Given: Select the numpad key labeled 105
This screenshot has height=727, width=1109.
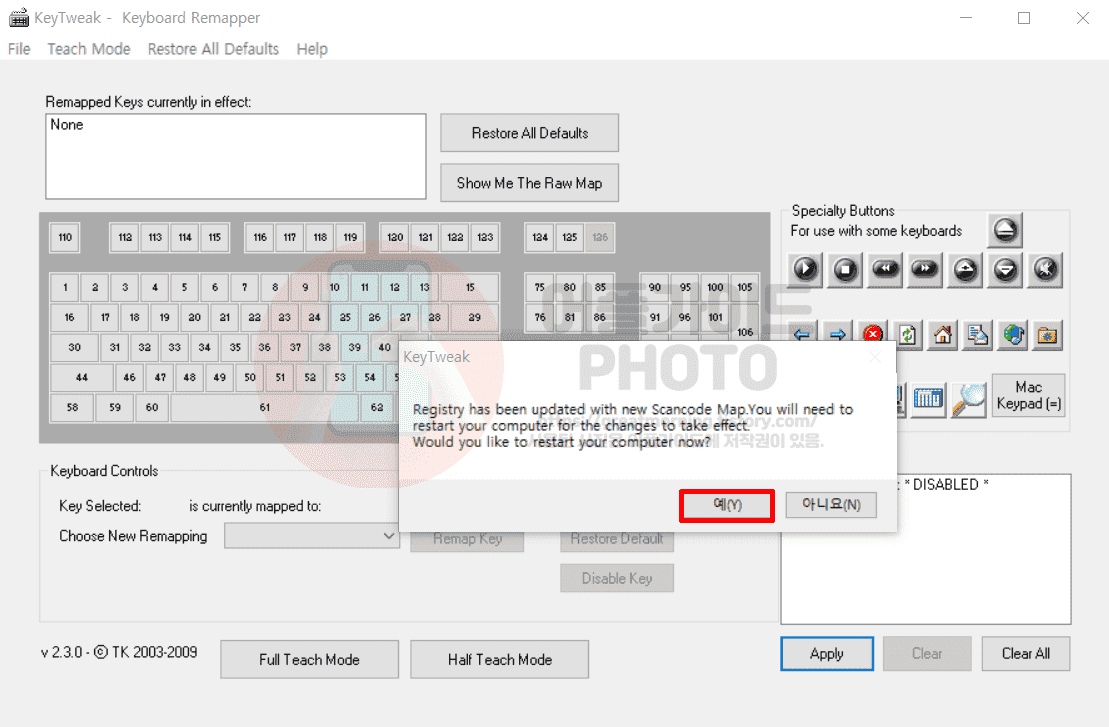Looking at the screenshot, I should (x=745, y=287).
